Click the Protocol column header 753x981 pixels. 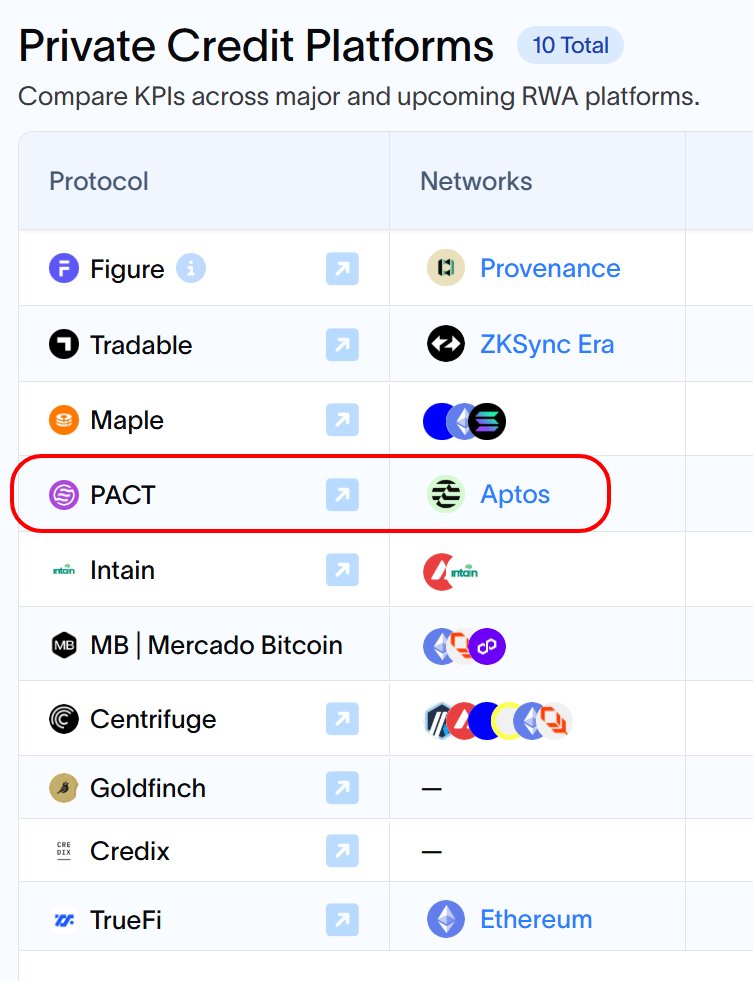click(x=99, y=181)
